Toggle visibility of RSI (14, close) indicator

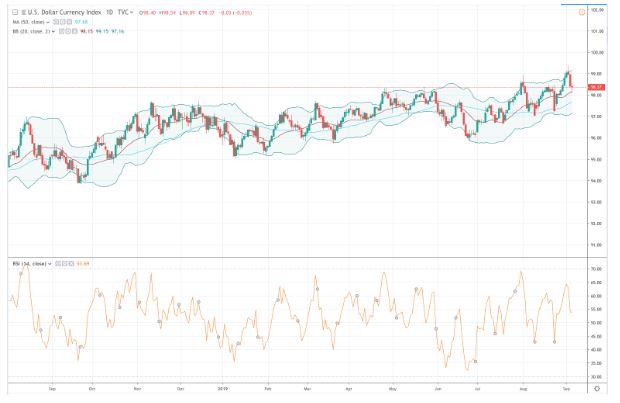(x=55, y=263)
